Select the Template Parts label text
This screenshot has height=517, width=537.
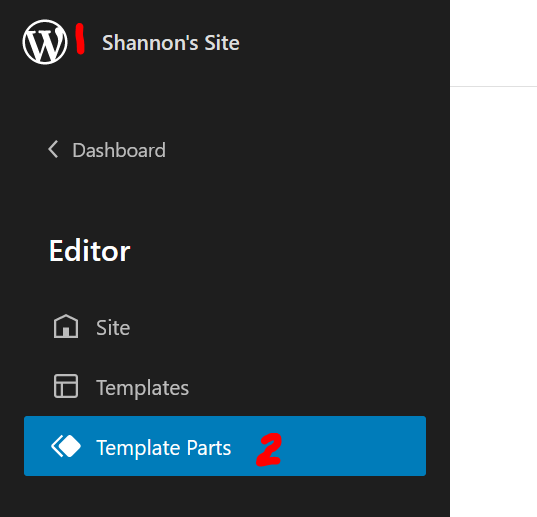[164, 447]
